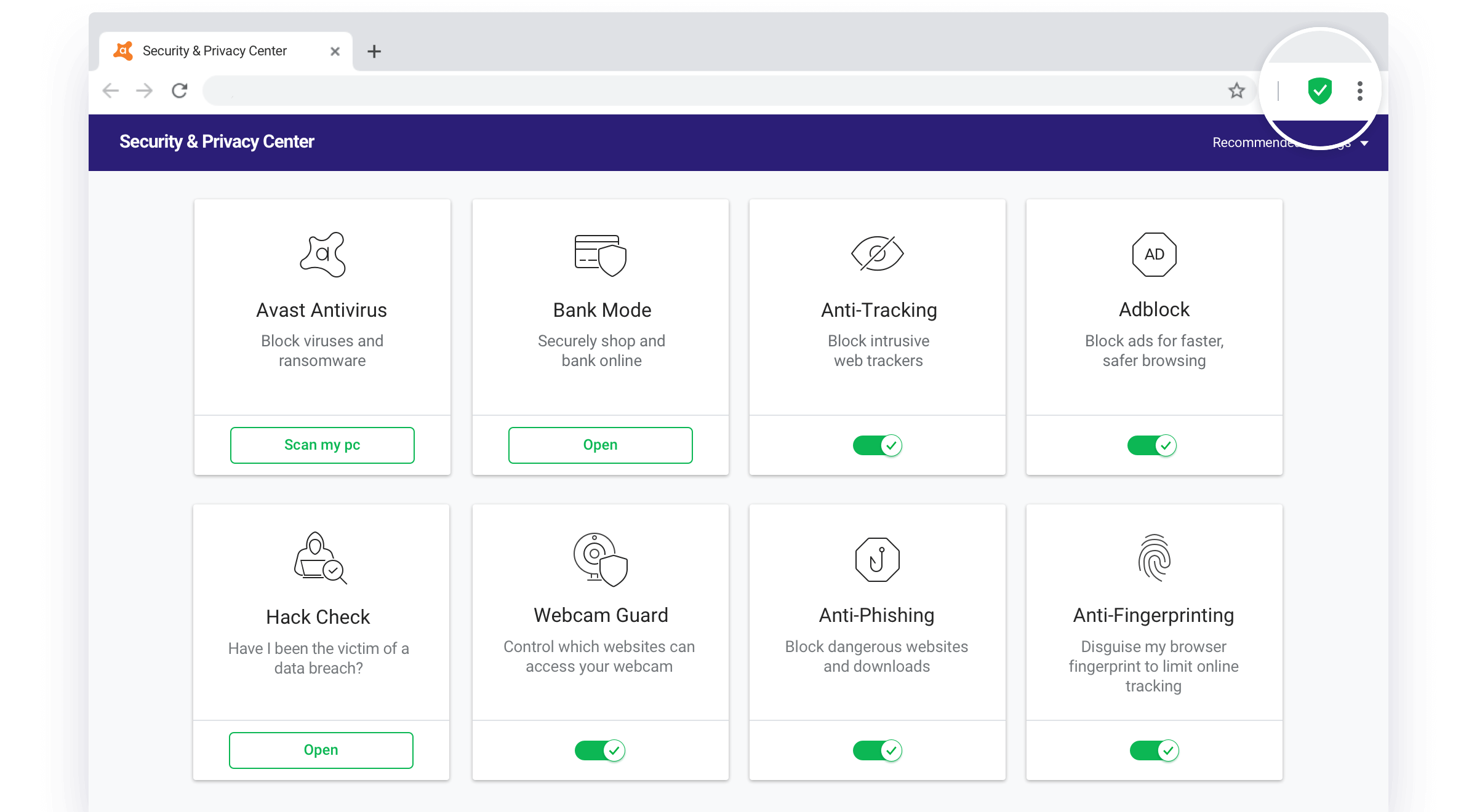Reload the page with refresh icon

[x=179, y=91]
